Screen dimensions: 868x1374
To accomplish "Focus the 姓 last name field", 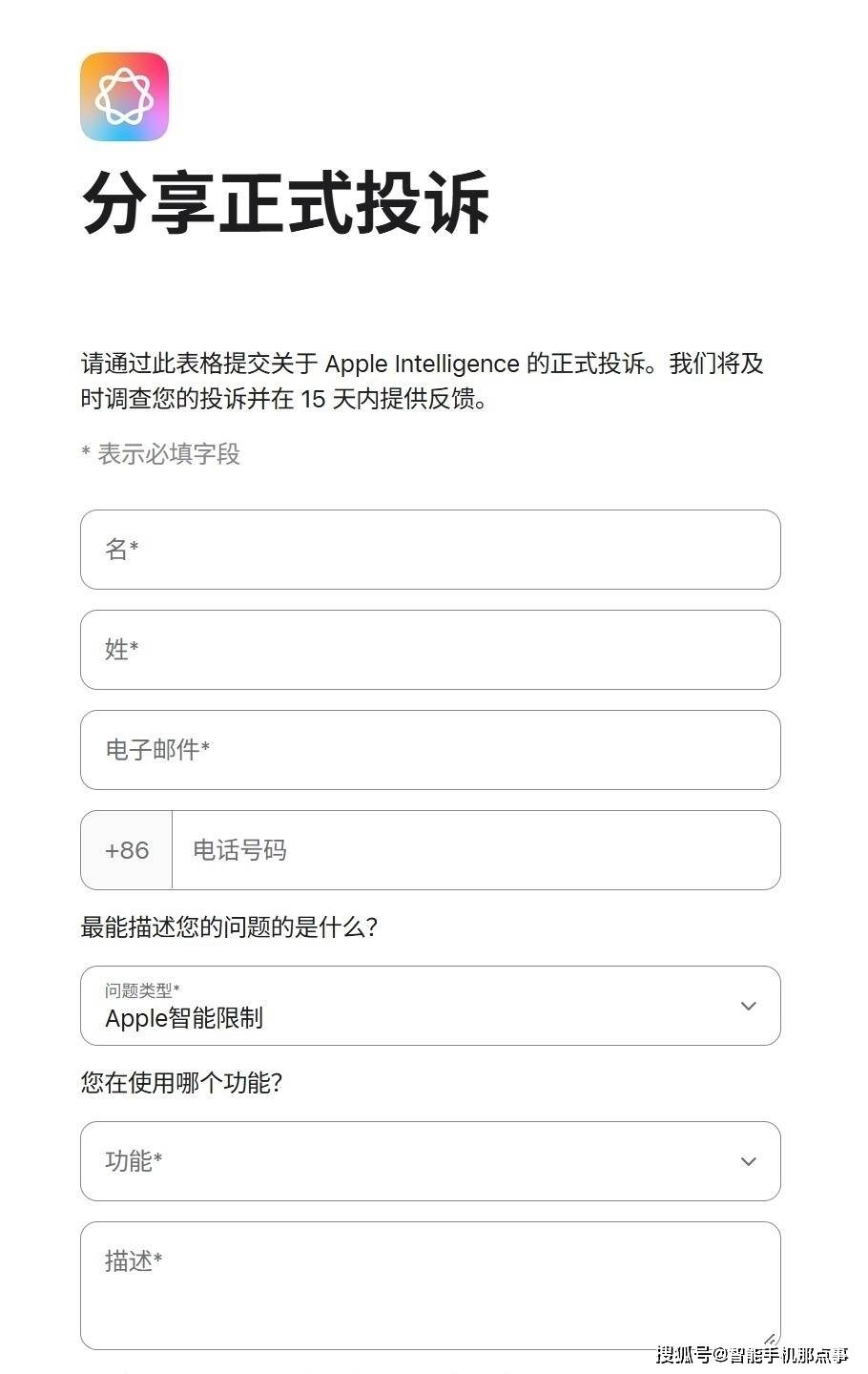I will (x=429, y=650).
